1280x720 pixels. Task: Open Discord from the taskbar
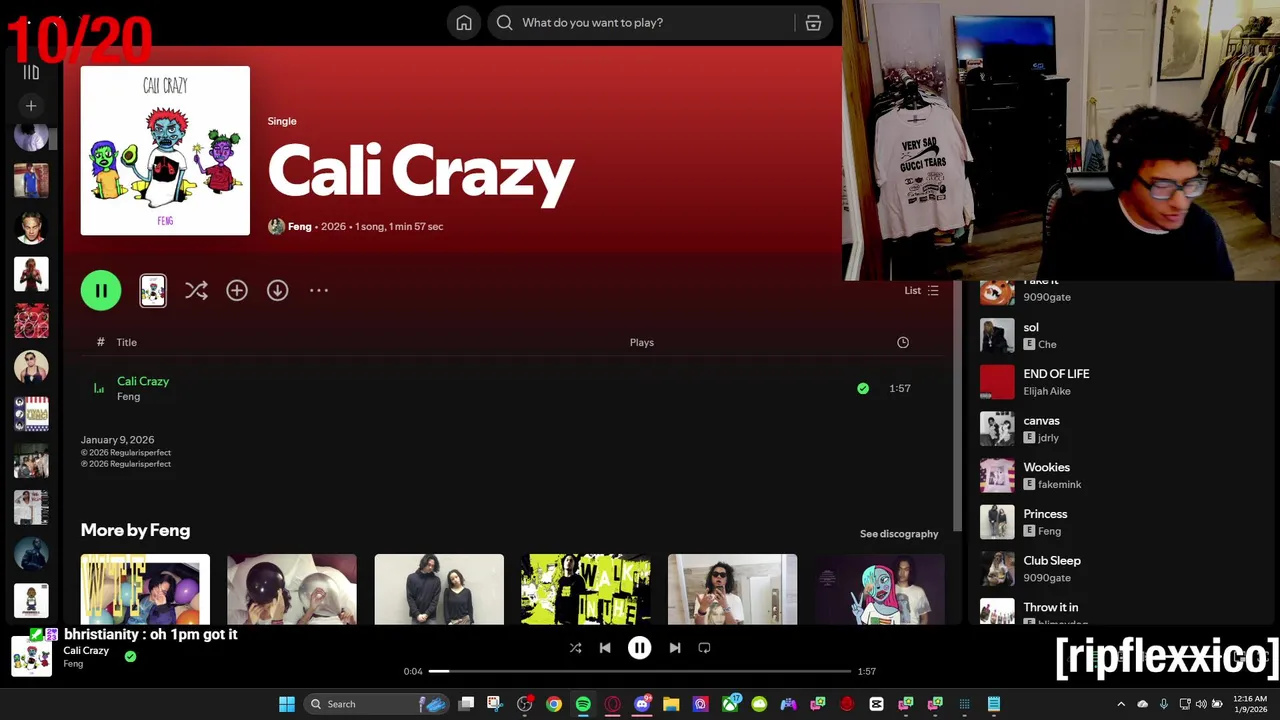642,704
